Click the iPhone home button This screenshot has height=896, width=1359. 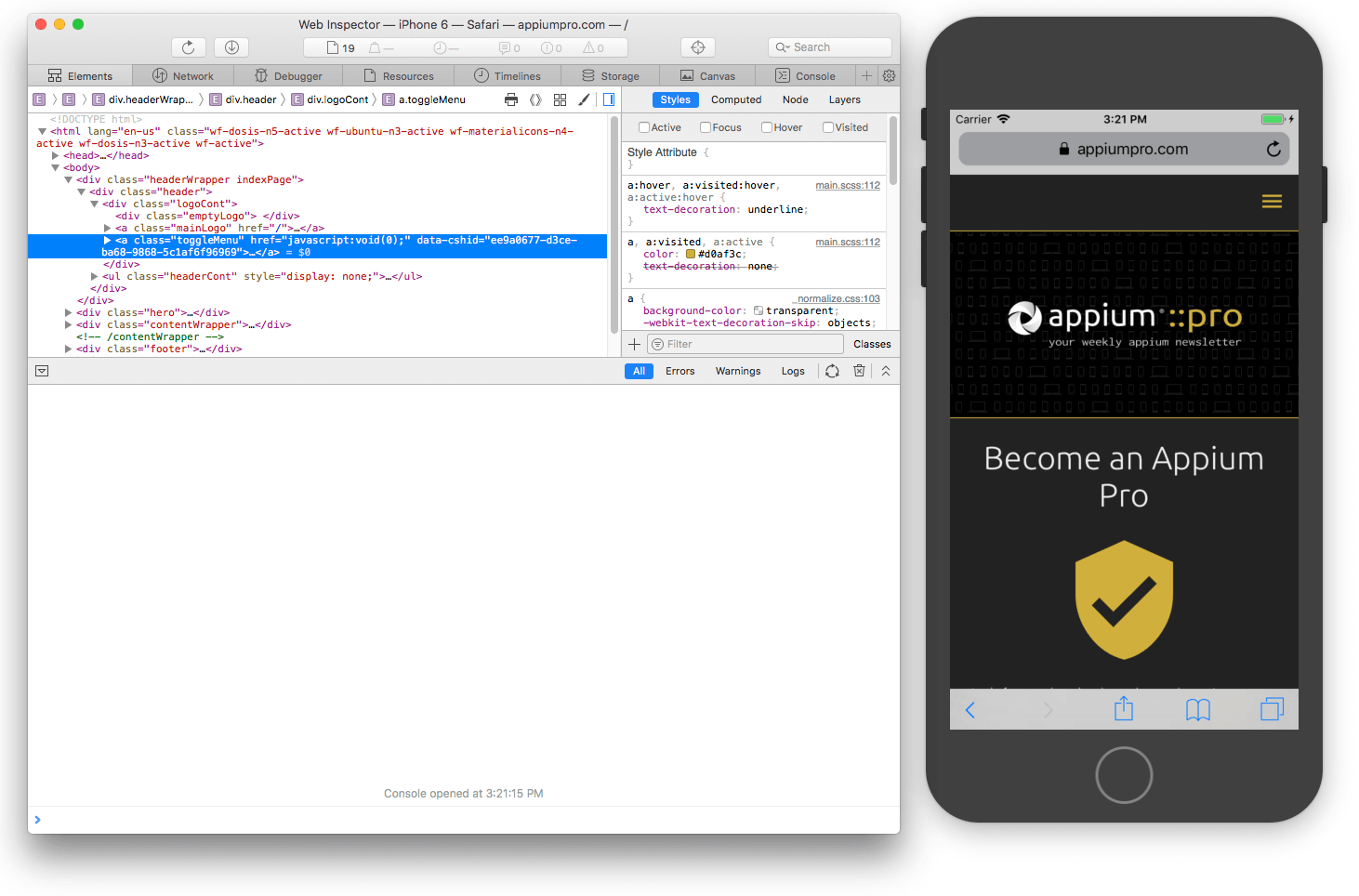1124,775
